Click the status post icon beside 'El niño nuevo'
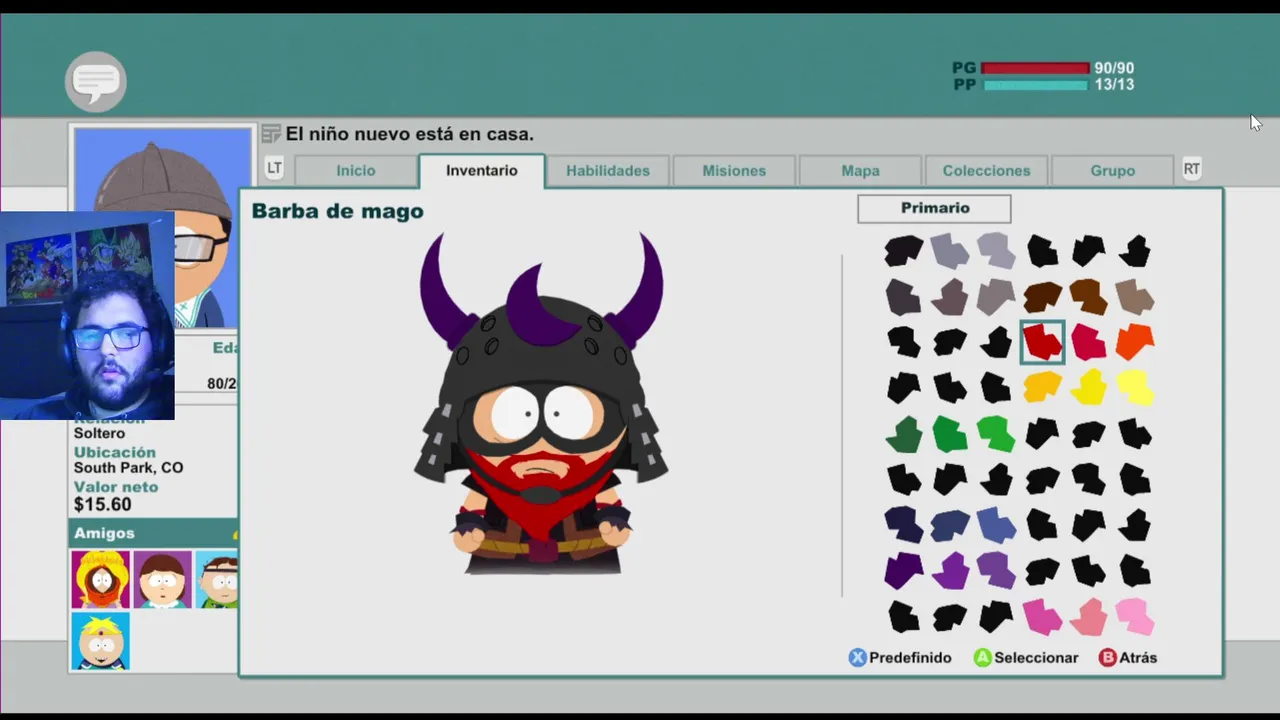The image size is (1280, 720). pyautogui.click(x=271, y=134)
